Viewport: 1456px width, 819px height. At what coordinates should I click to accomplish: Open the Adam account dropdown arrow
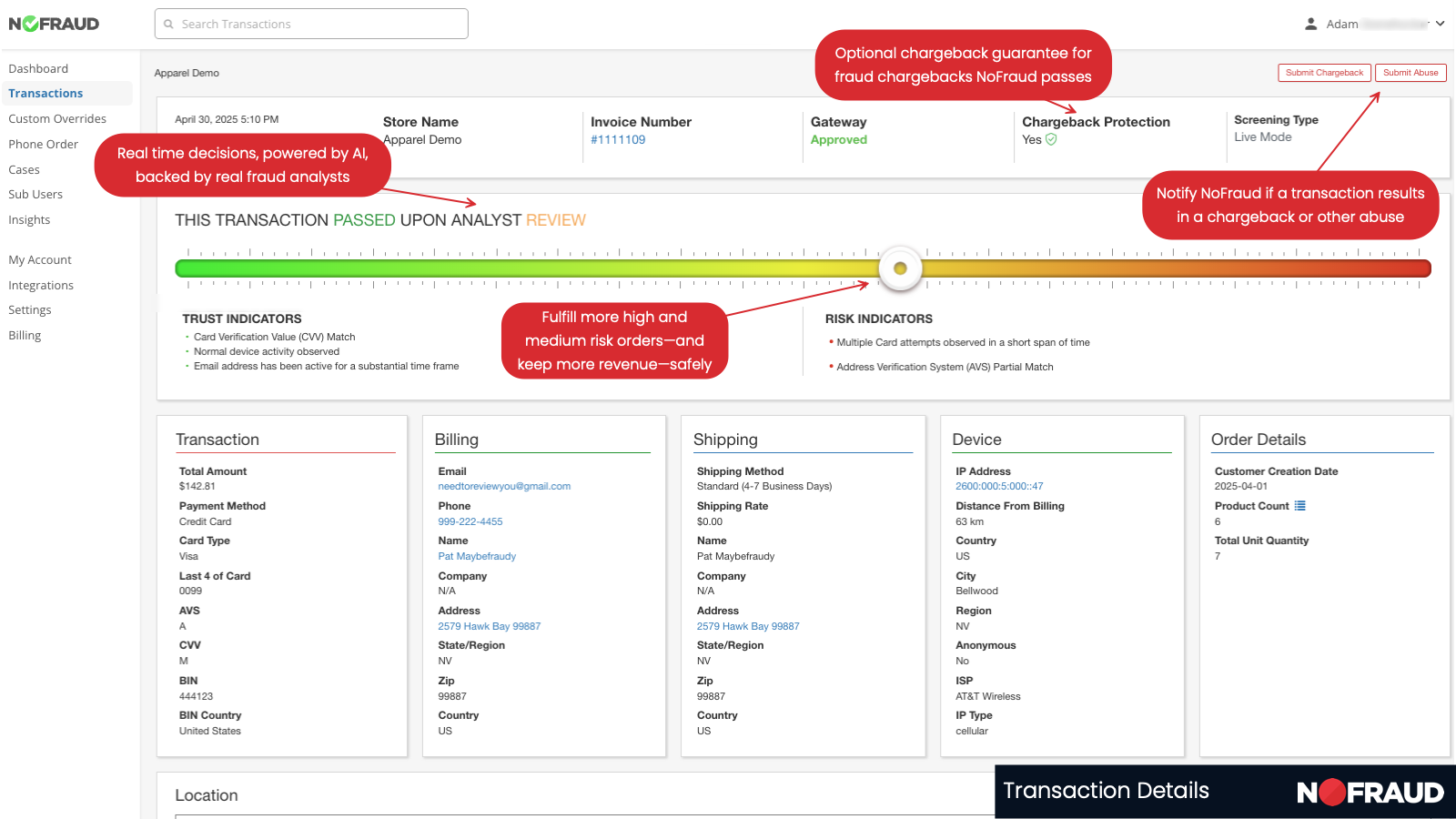click(1440, 24)
